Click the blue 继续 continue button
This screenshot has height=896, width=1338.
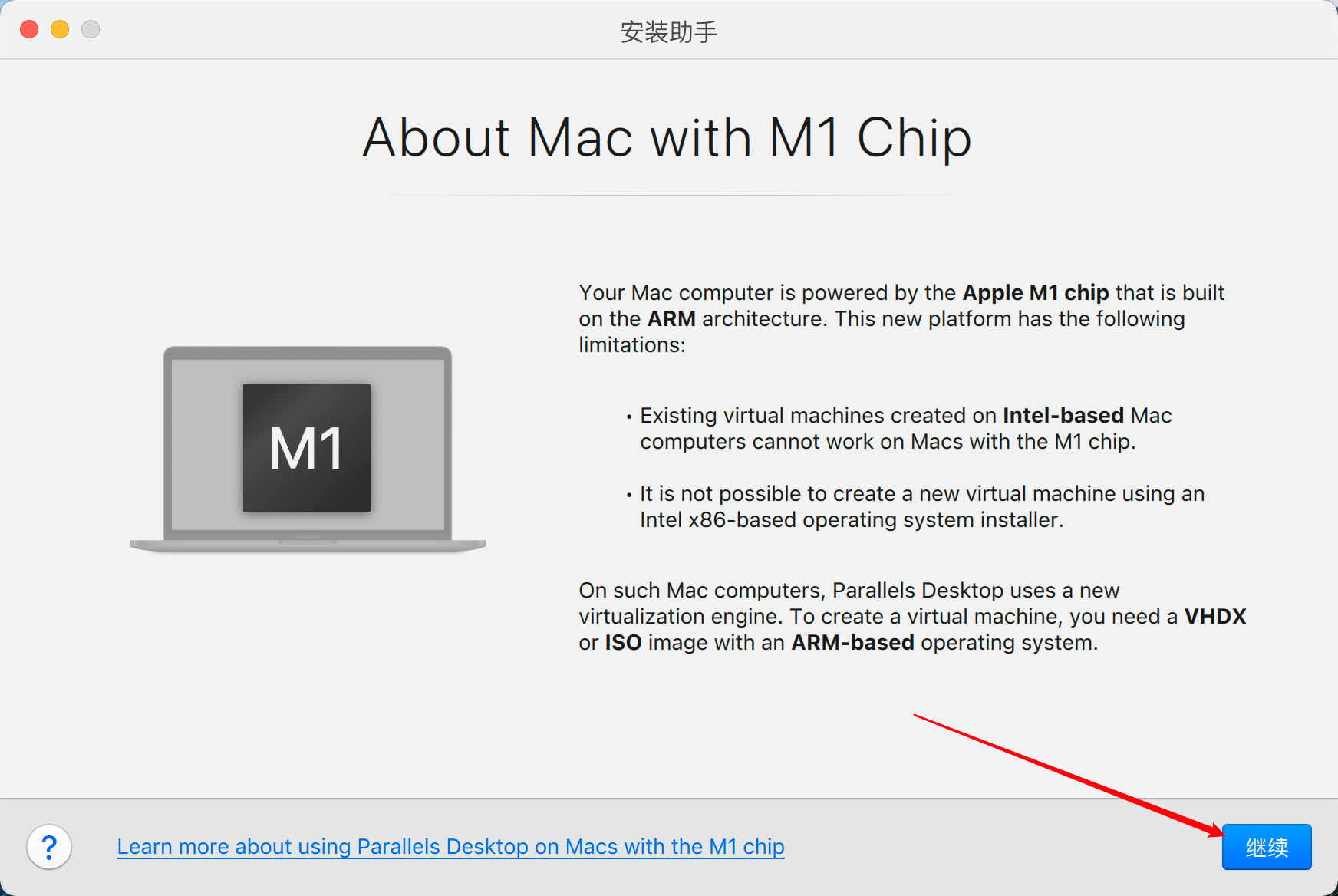pyautogui.click(x=1267, y=847)
